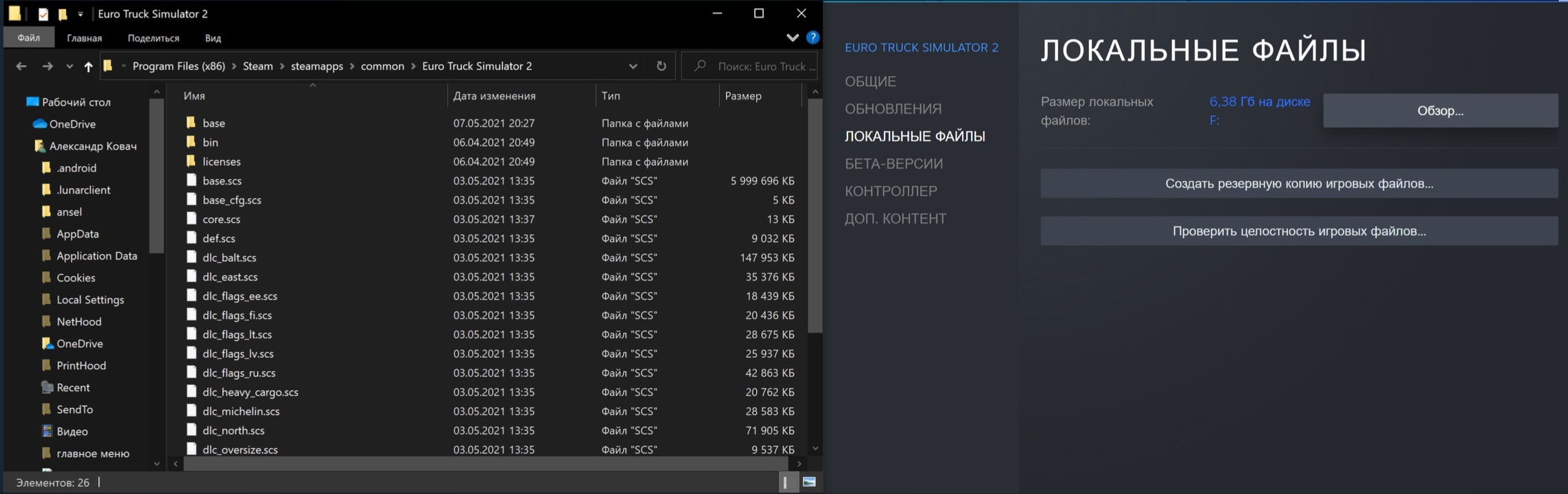
Task: Switch to the Поделиться ribbon tab
Action: point(154,38)
